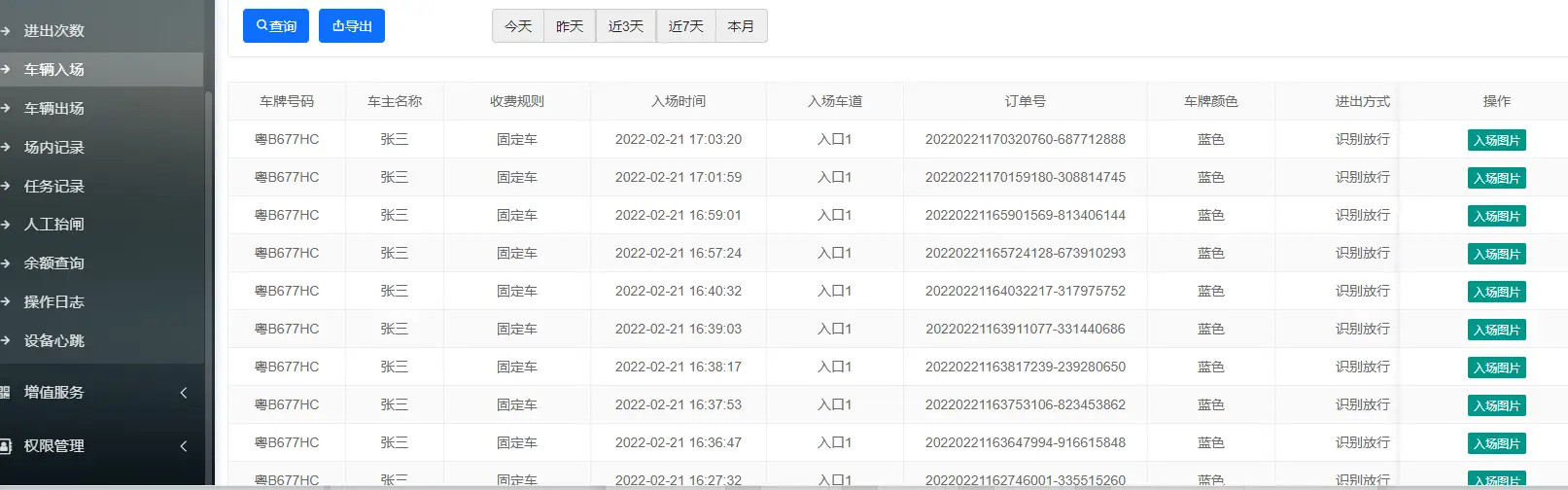This screenshot has height=490, width=1568.
Task: Open 任务记录 in sidebar
Action: [54, 187]
